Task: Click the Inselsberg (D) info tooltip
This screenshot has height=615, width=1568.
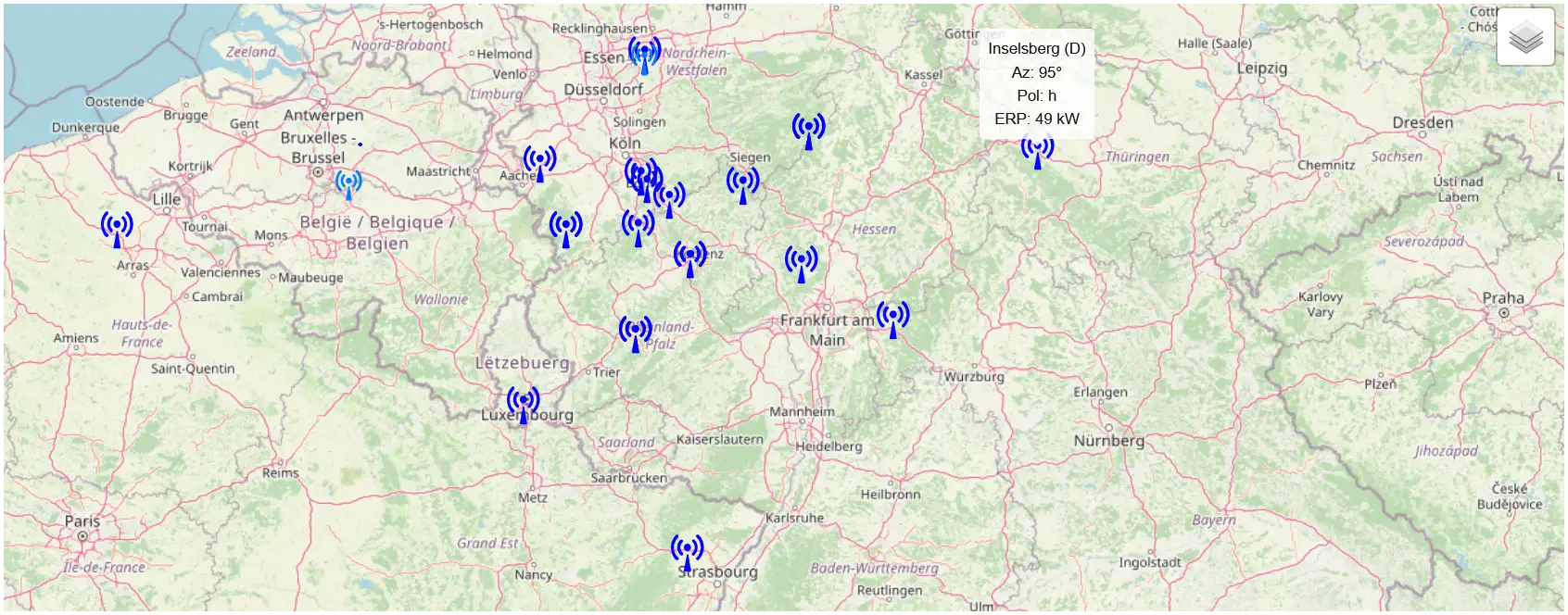Action: click(1036, 83)
